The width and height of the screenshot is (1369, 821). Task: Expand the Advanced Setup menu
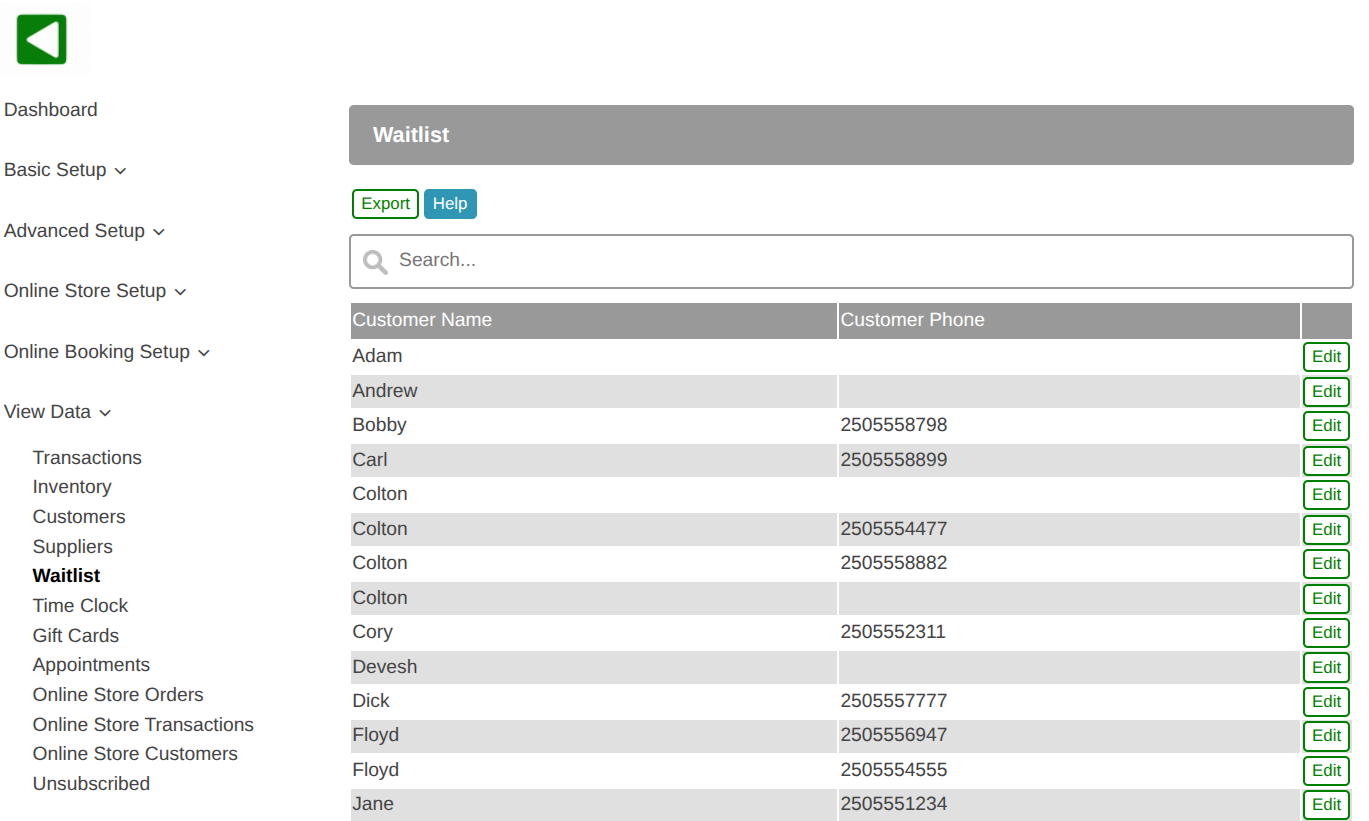coord(84,231)
